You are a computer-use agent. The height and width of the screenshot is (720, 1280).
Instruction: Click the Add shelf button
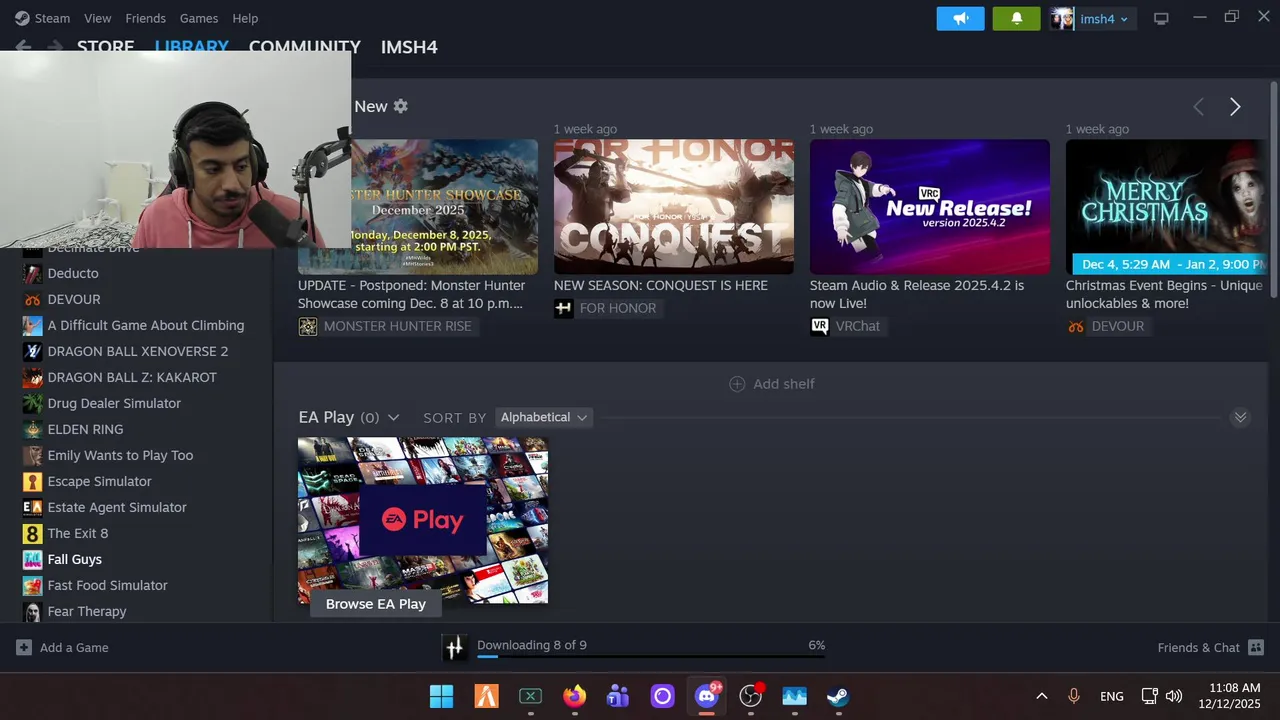772,384
